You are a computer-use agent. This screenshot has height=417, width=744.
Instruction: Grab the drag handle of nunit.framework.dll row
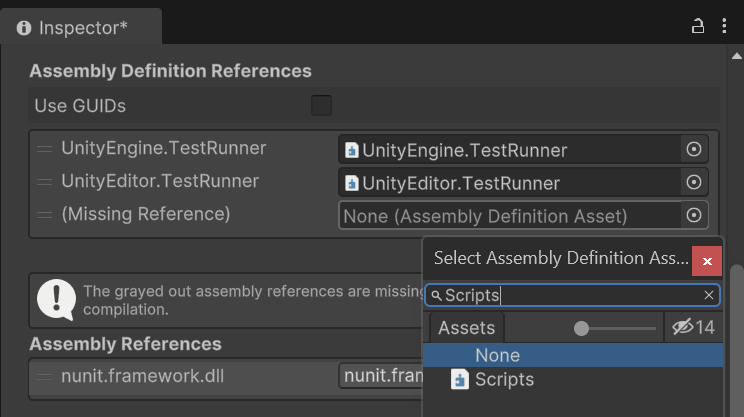(45, 377)
